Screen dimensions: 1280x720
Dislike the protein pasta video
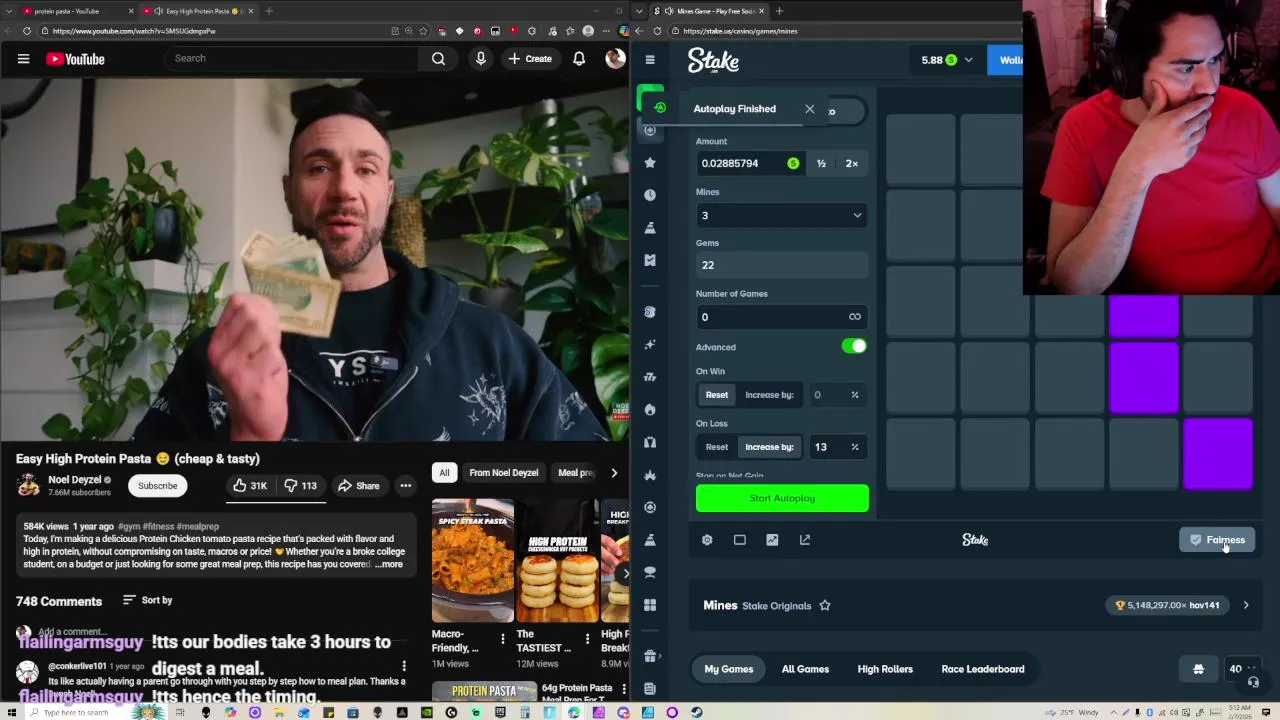(x=300, y=486)
